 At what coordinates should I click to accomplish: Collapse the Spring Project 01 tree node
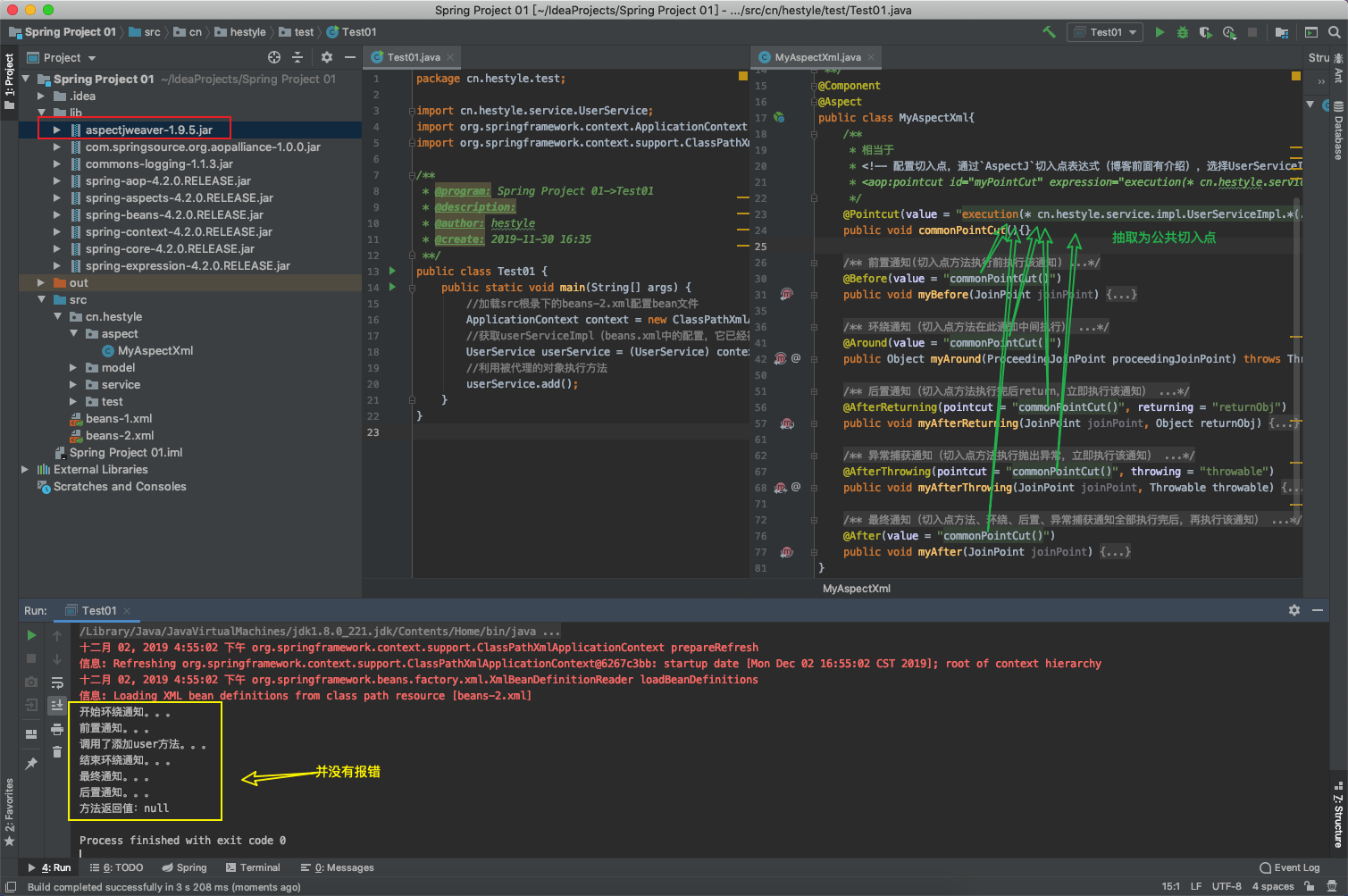point(24,79)
